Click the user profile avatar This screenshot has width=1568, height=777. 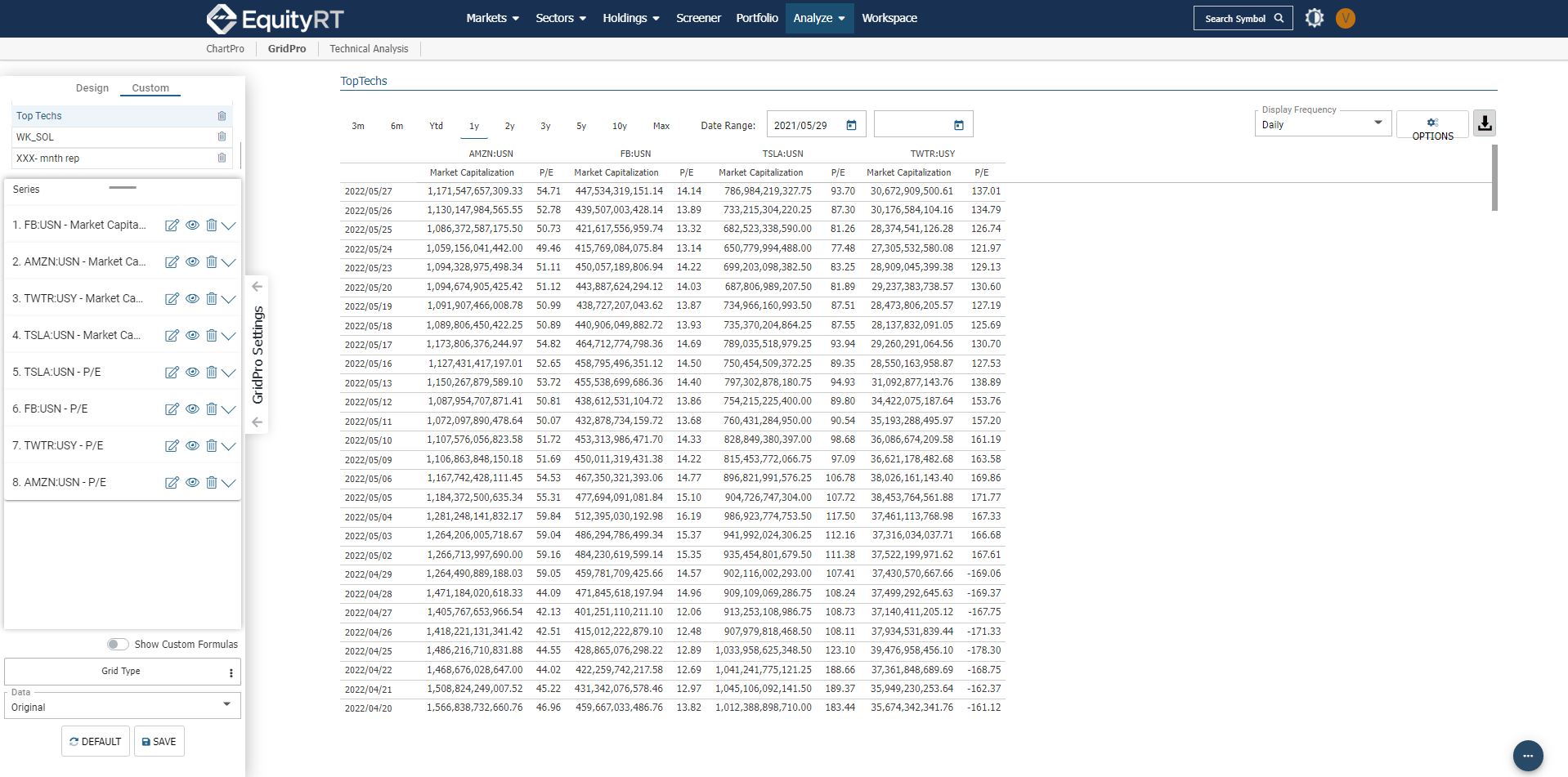1345,18
